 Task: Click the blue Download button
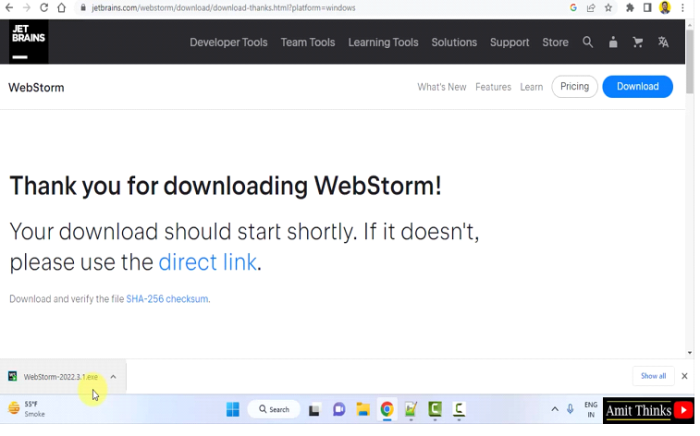[638, 87]
